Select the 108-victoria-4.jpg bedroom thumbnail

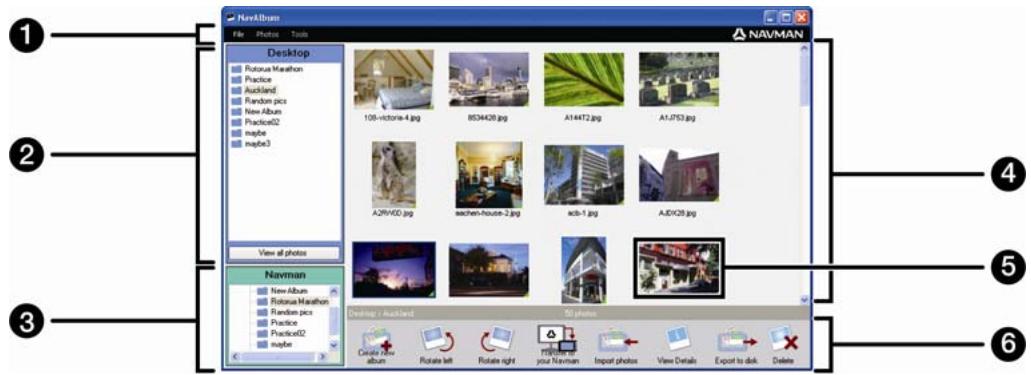[x=394, y=79]
